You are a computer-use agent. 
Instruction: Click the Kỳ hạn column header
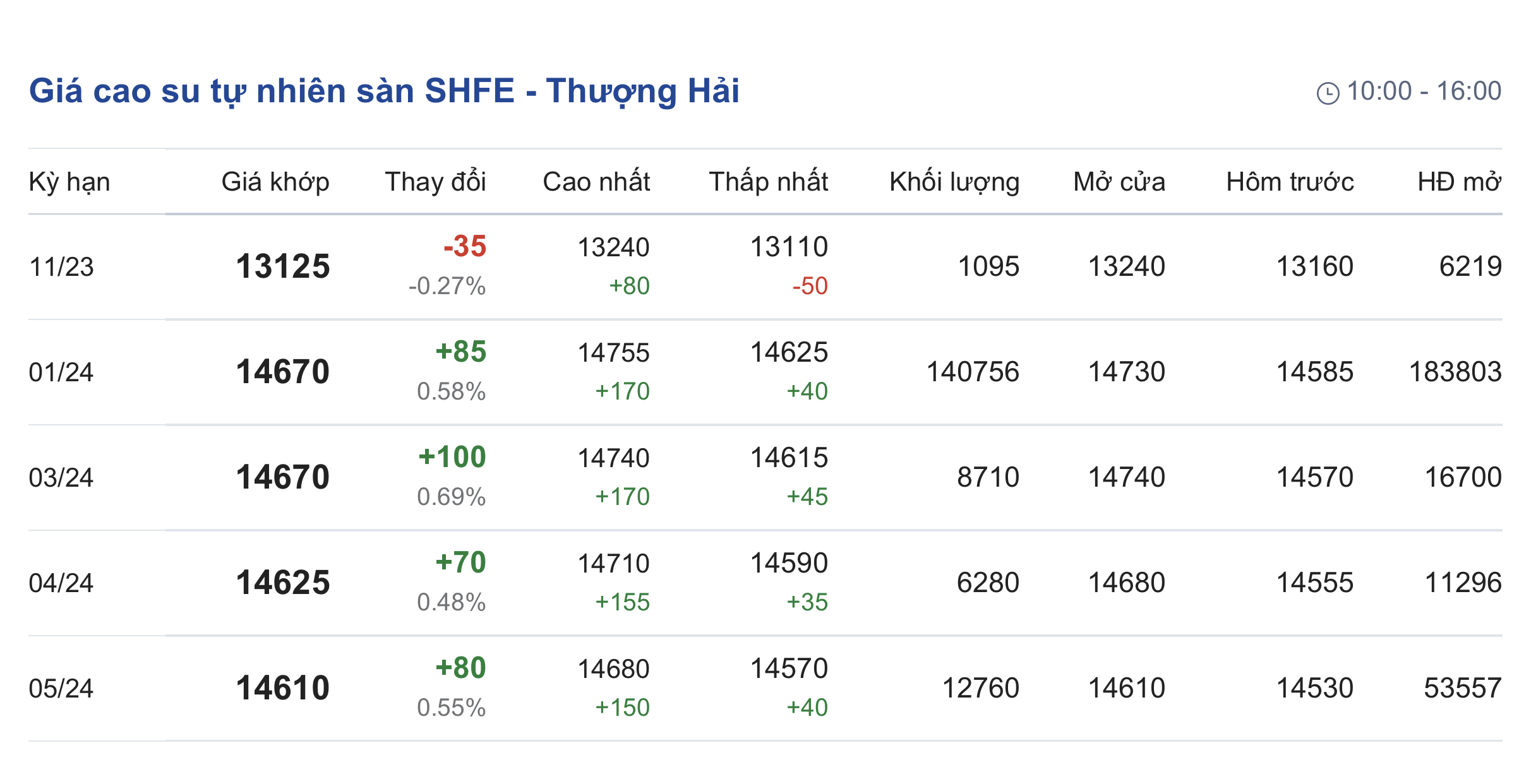69,182
